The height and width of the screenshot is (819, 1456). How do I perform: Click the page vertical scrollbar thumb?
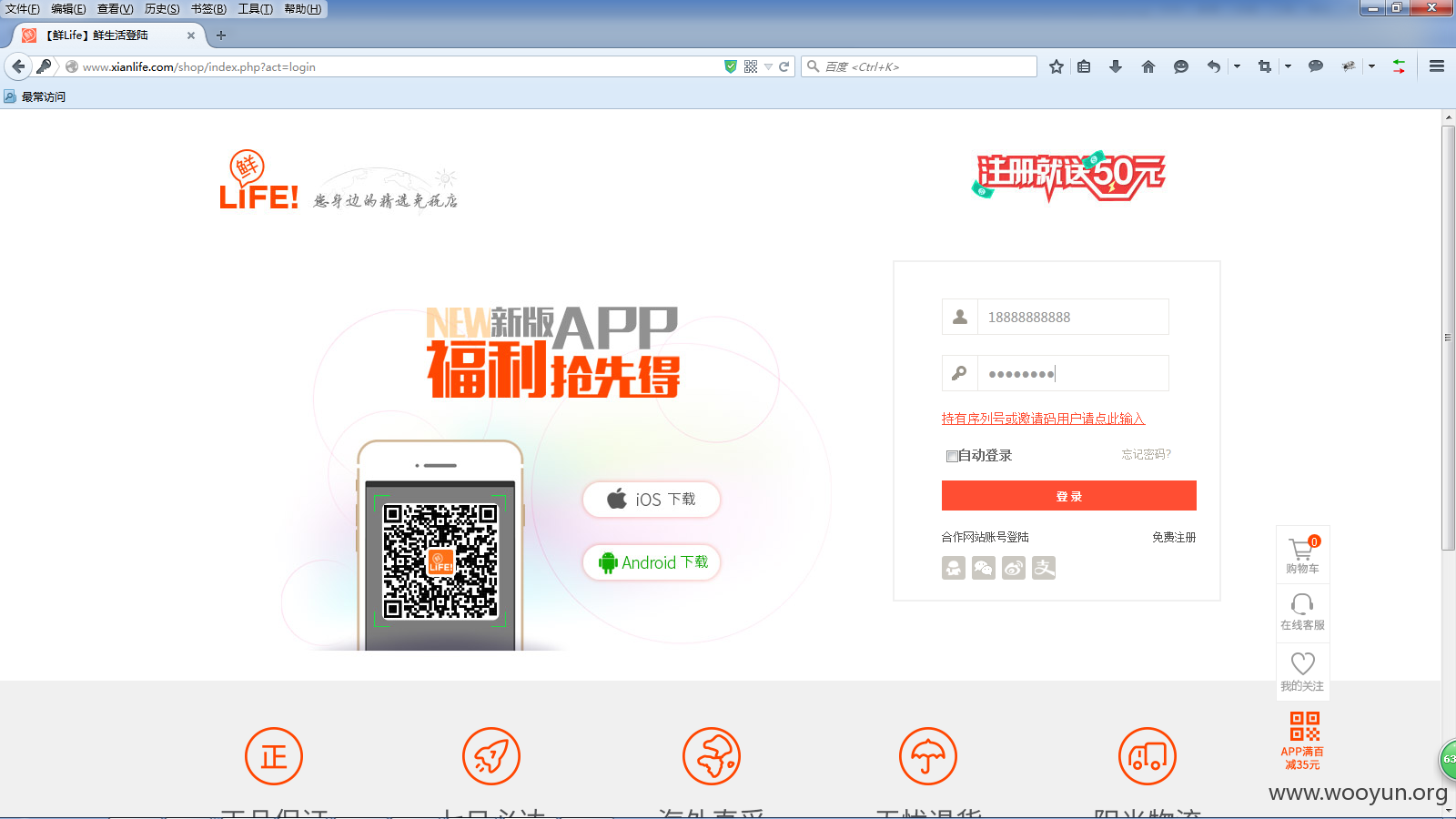click(x=1448, y=338)
